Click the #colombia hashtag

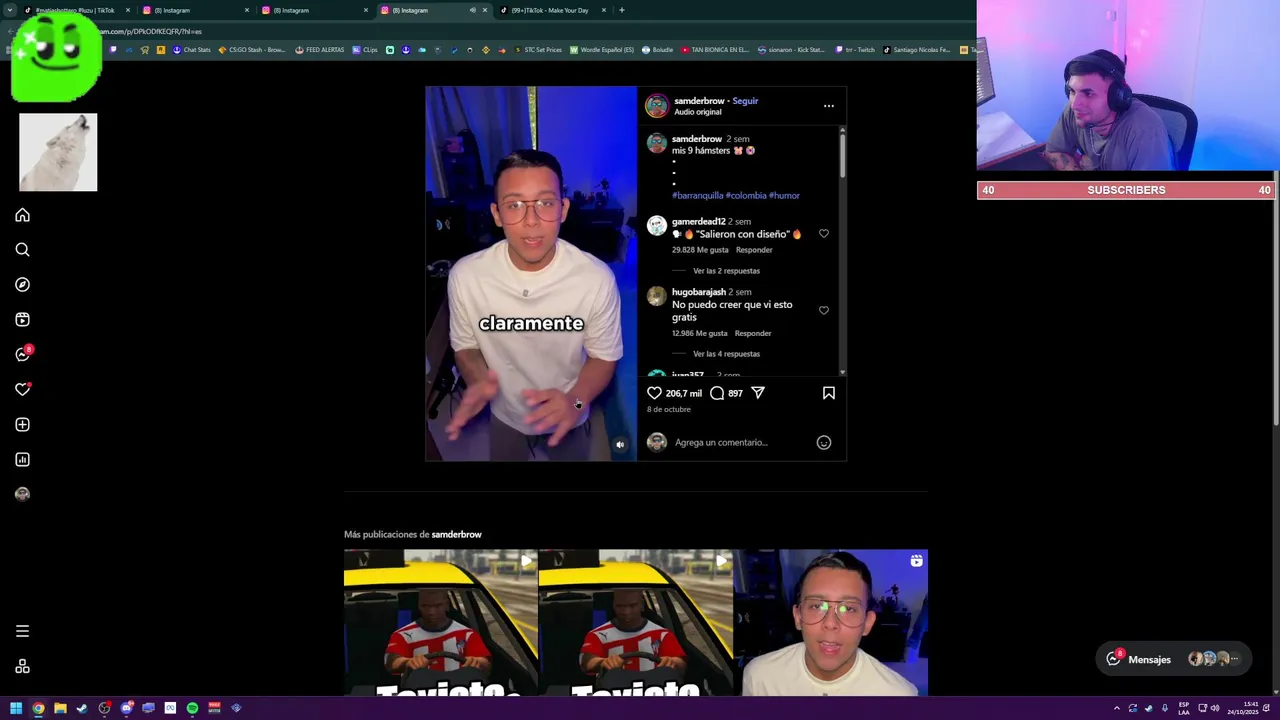tap(746, 195)
